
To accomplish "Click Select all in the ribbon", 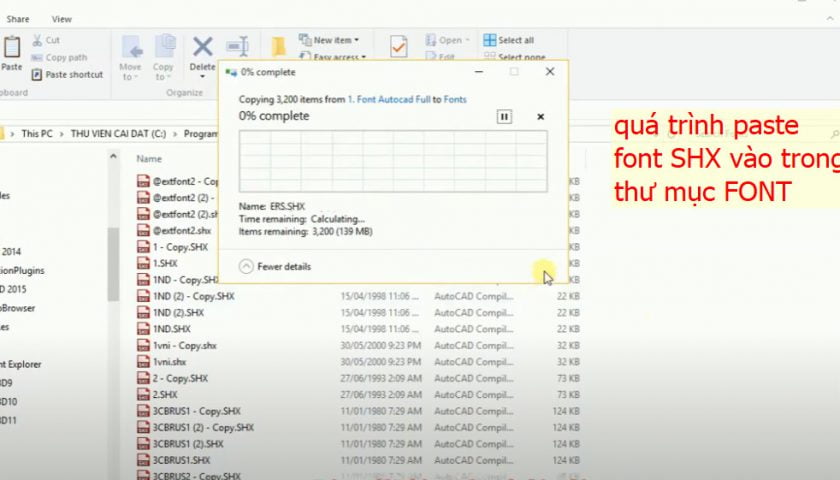I will click(x=508, y=40).
